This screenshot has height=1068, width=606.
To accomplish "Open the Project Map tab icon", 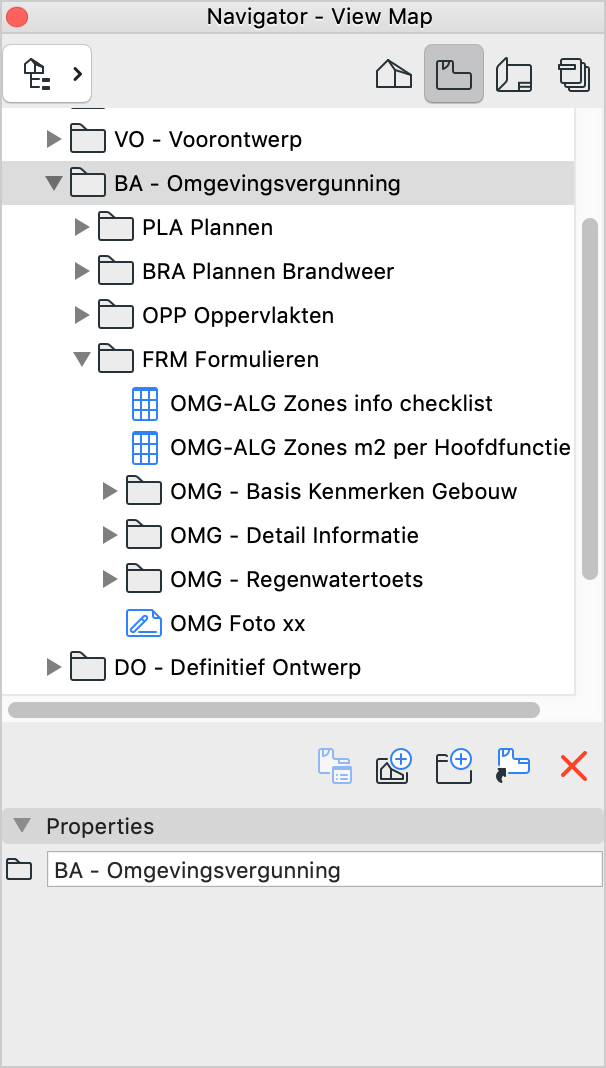I will point(394,74).
